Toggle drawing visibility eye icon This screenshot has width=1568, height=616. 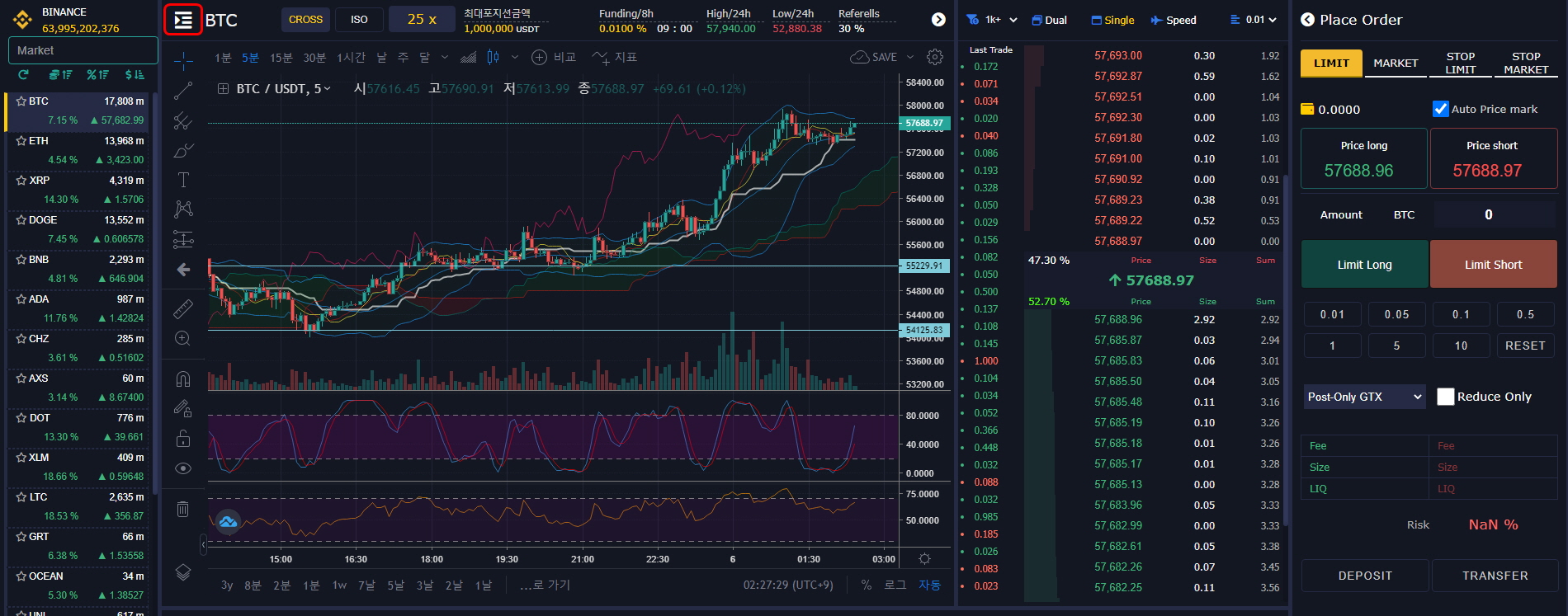pyautogui.click(x=183, y=468)
